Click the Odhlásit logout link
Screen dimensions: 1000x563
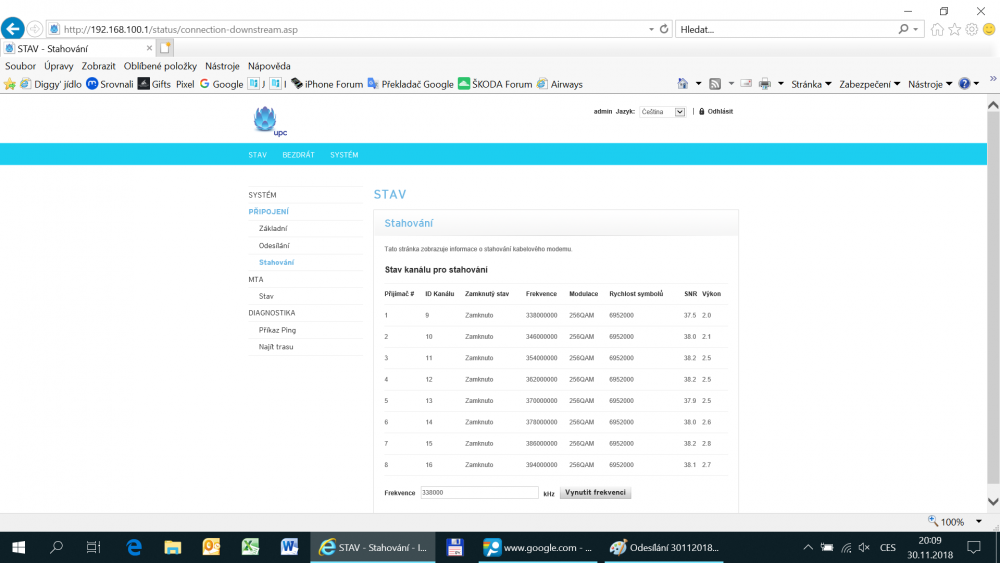pyautogui.click(x=719, y=112)
